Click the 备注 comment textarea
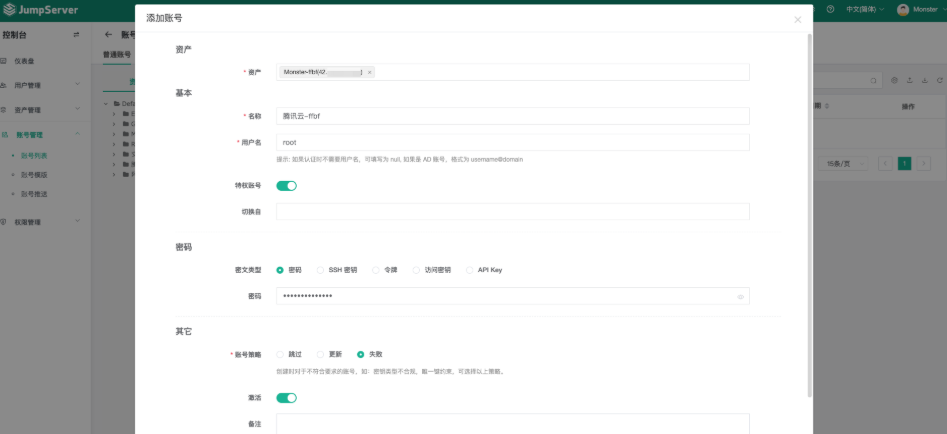The image size is (947, 434). pos(513,423)
